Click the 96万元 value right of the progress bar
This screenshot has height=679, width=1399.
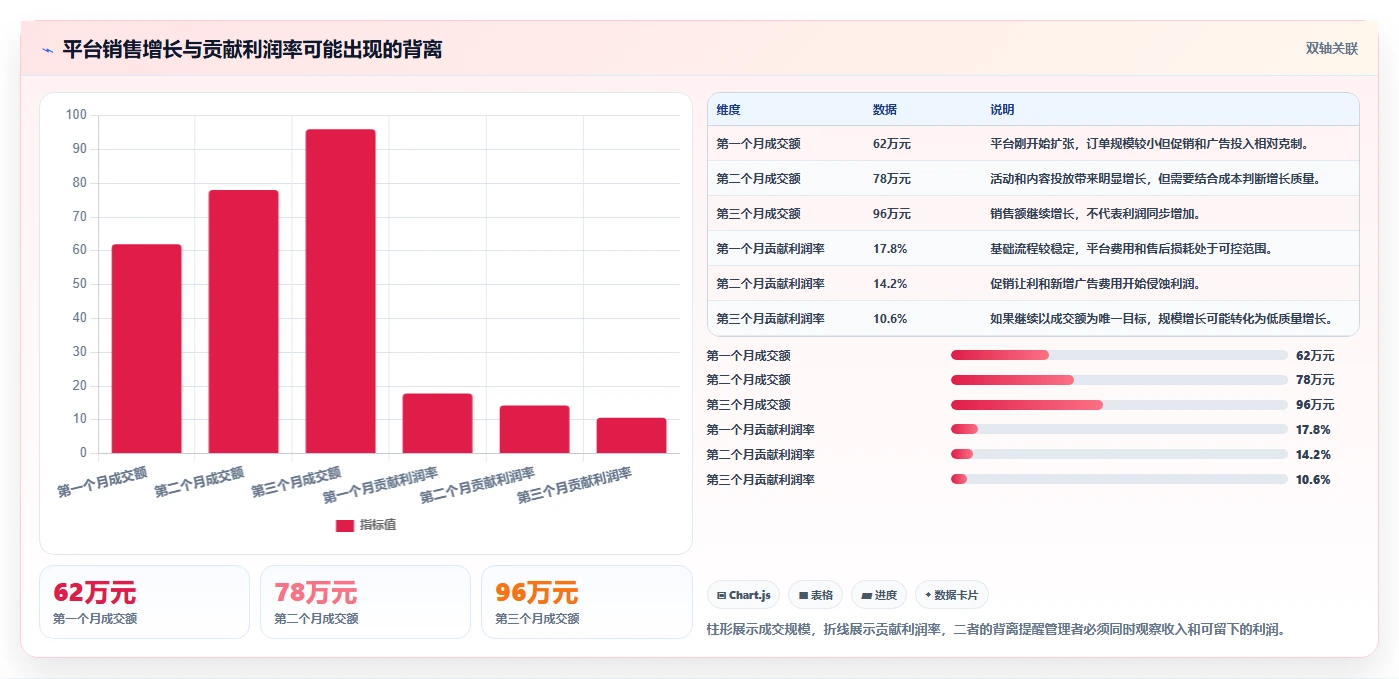[x=1315, y=405]
